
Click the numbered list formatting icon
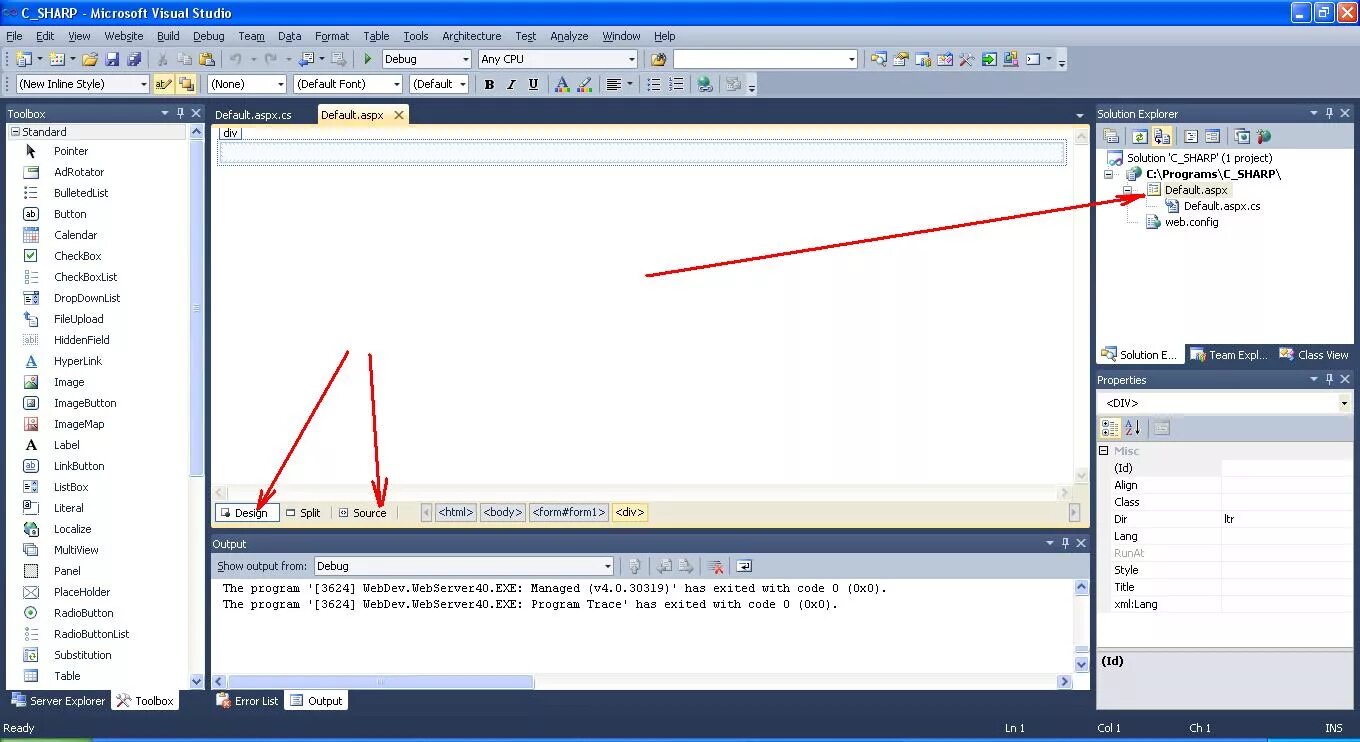pyautogui.click(x=676, y=84)
